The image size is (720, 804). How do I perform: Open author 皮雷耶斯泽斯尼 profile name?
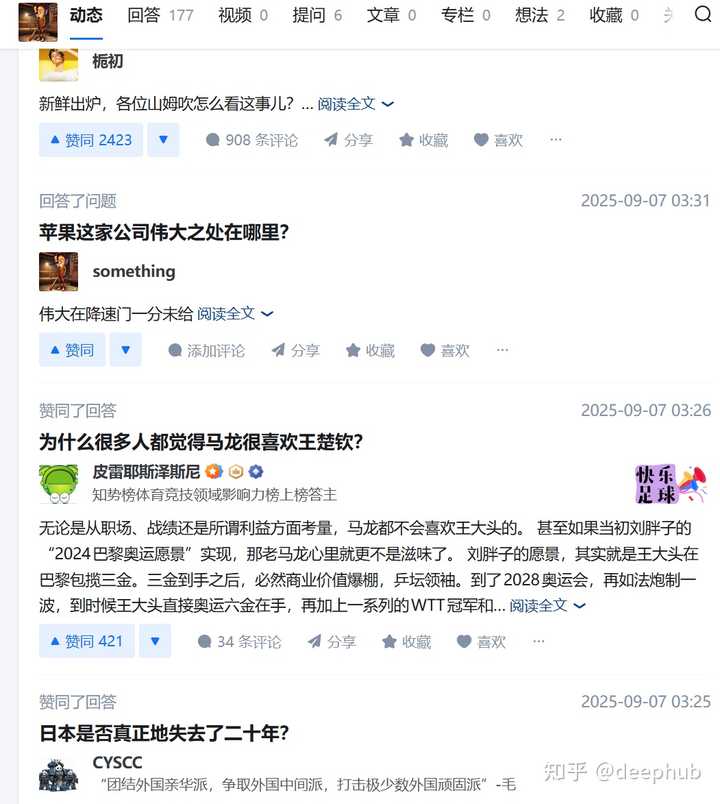click(x=146, y=471)
